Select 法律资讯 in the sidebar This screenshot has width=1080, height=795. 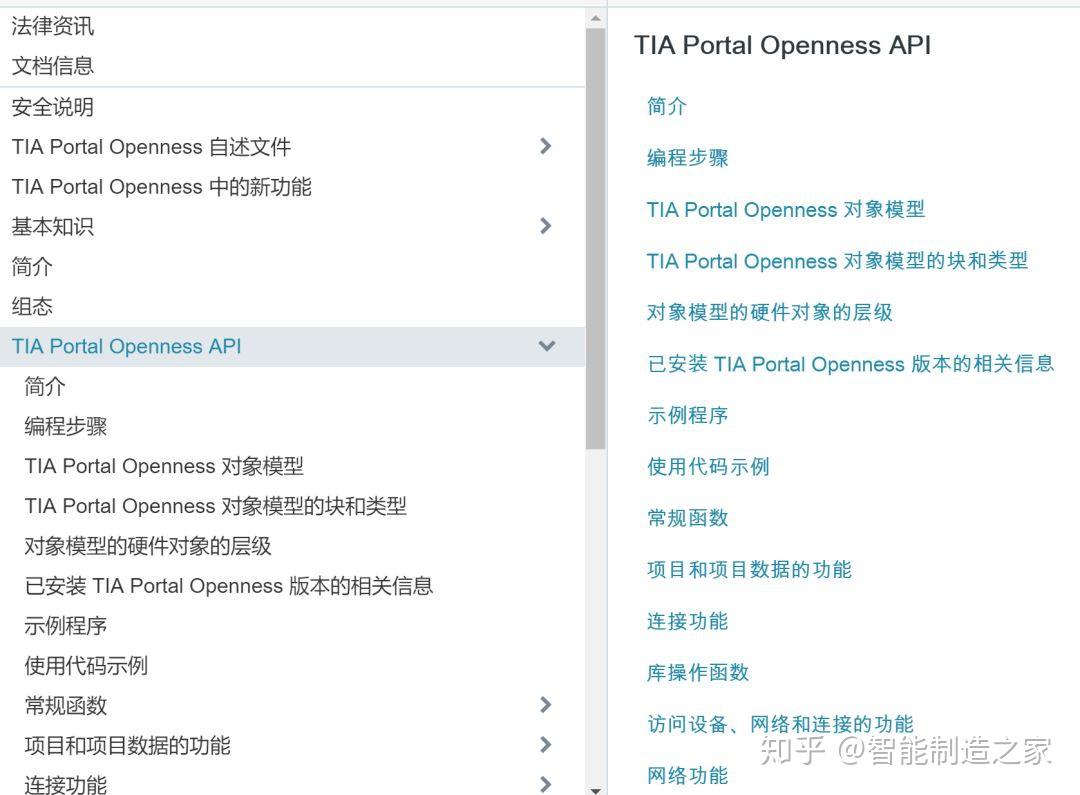tap(51, 26)
